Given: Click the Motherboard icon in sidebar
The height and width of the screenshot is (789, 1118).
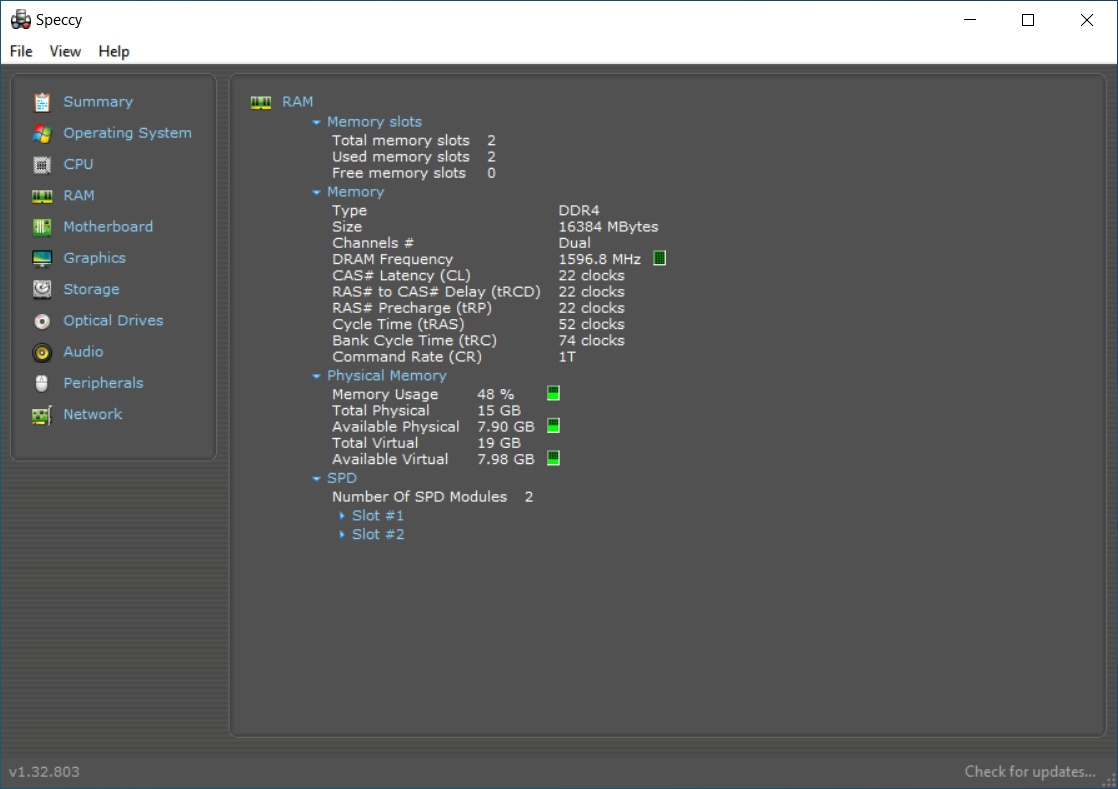Looking at the screenshot, I should point(42,227).
